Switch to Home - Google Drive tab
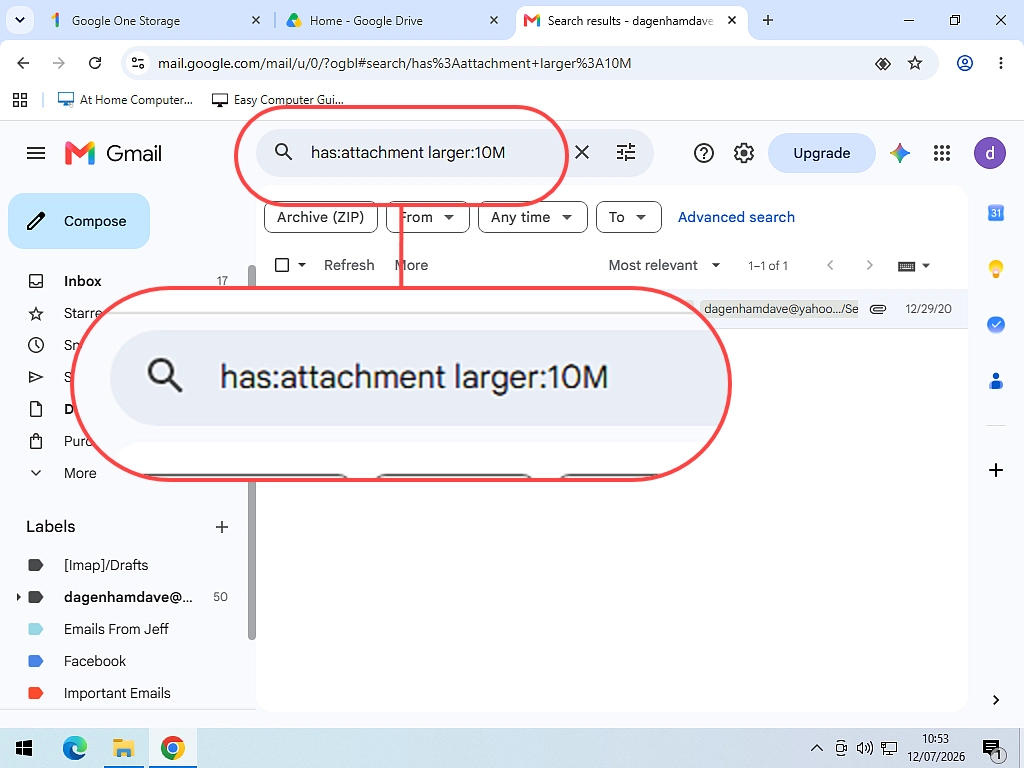Screen dimensions: 1024x768 [x=394, y=20]
